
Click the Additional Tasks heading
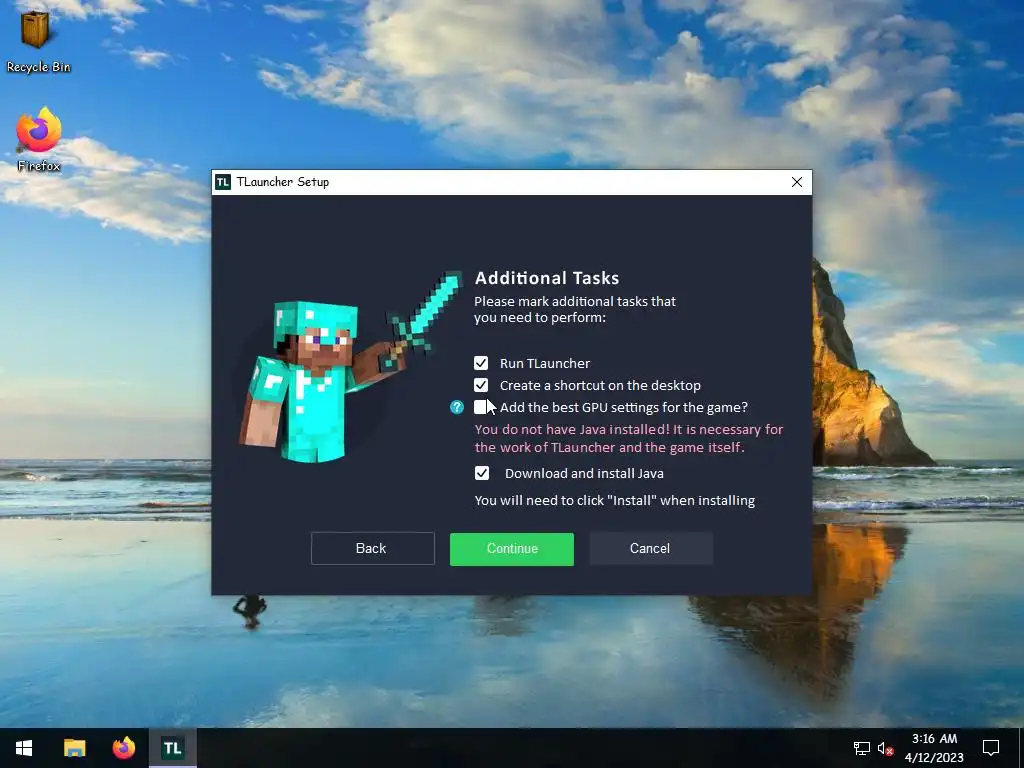(547, 278)
